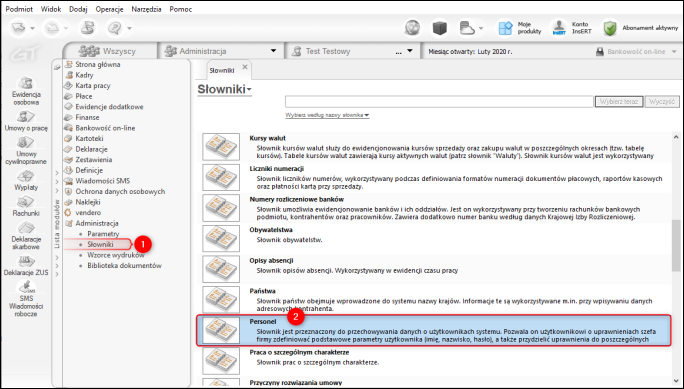The width and height of the screenshot is (684, 389).
Task: Open Wypłaty sidebar icon
Action: tap(26, 176)
